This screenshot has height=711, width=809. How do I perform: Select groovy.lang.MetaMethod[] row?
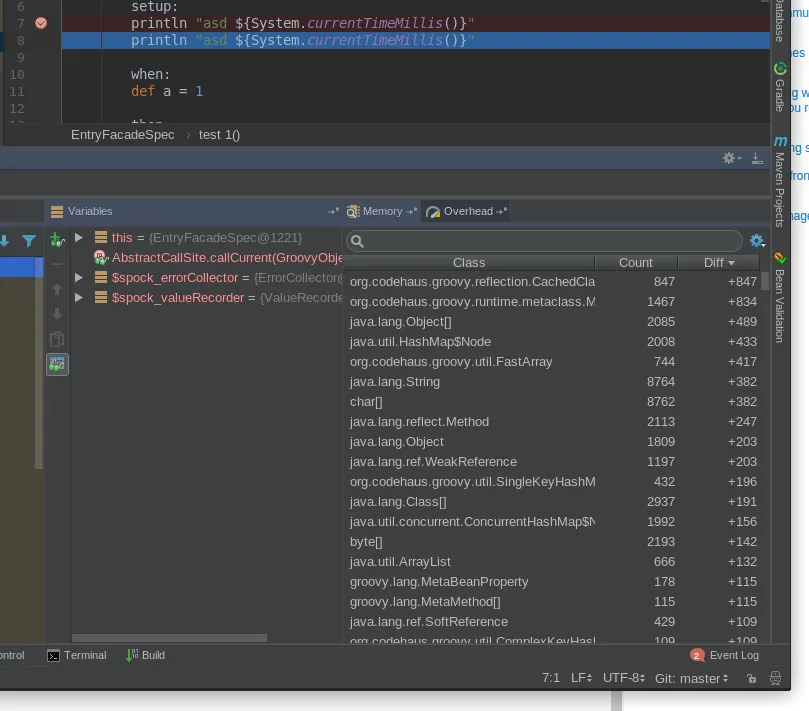pyautogui.click(x=553, y=602)
